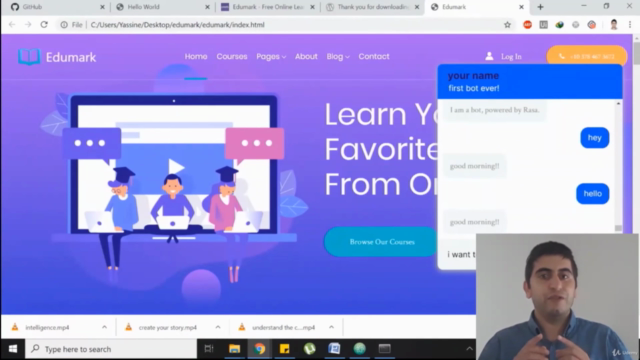Viewport: 640px width, 360px height.
Task: Click the user icon beside Log In
Action: coord(489,56)
